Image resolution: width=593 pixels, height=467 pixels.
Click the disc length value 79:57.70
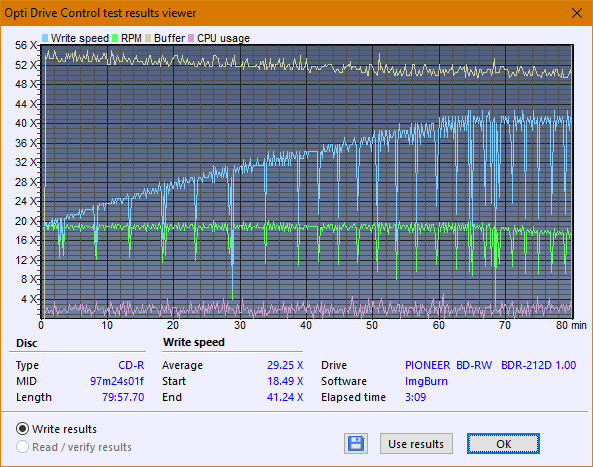[x=123, y=397]
